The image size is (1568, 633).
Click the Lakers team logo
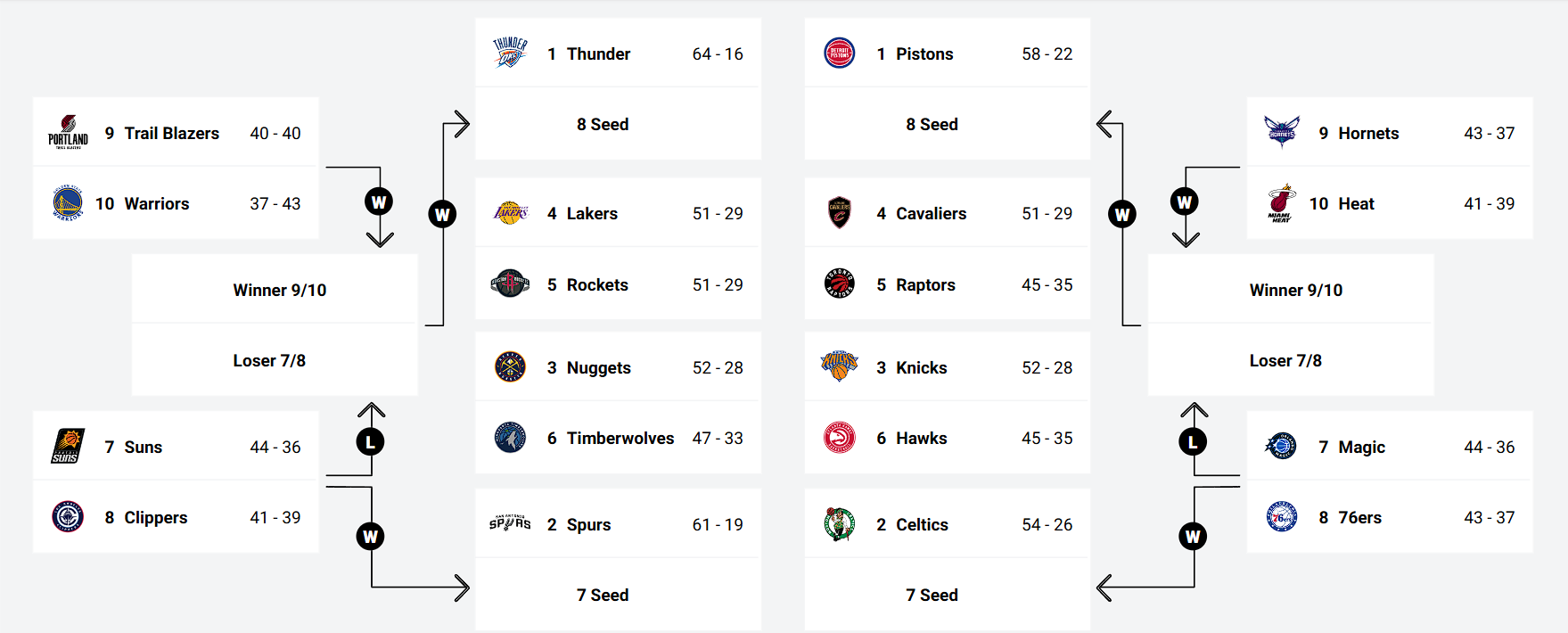click(510, 213)
